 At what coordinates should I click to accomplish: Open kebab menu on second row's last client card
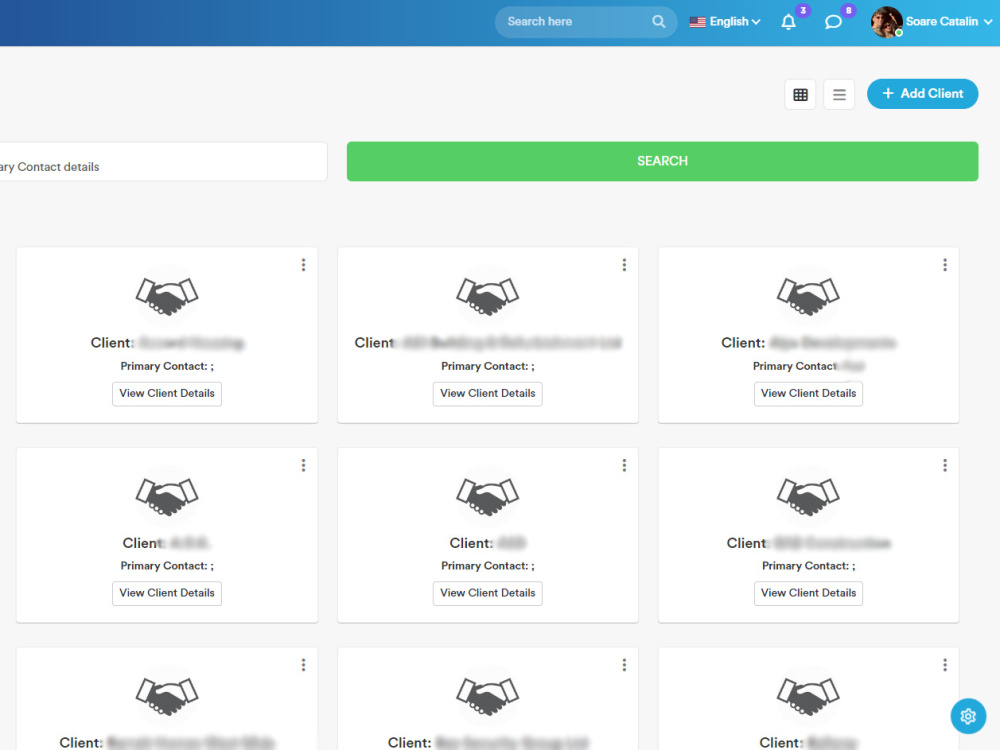(x=945, y=466)
